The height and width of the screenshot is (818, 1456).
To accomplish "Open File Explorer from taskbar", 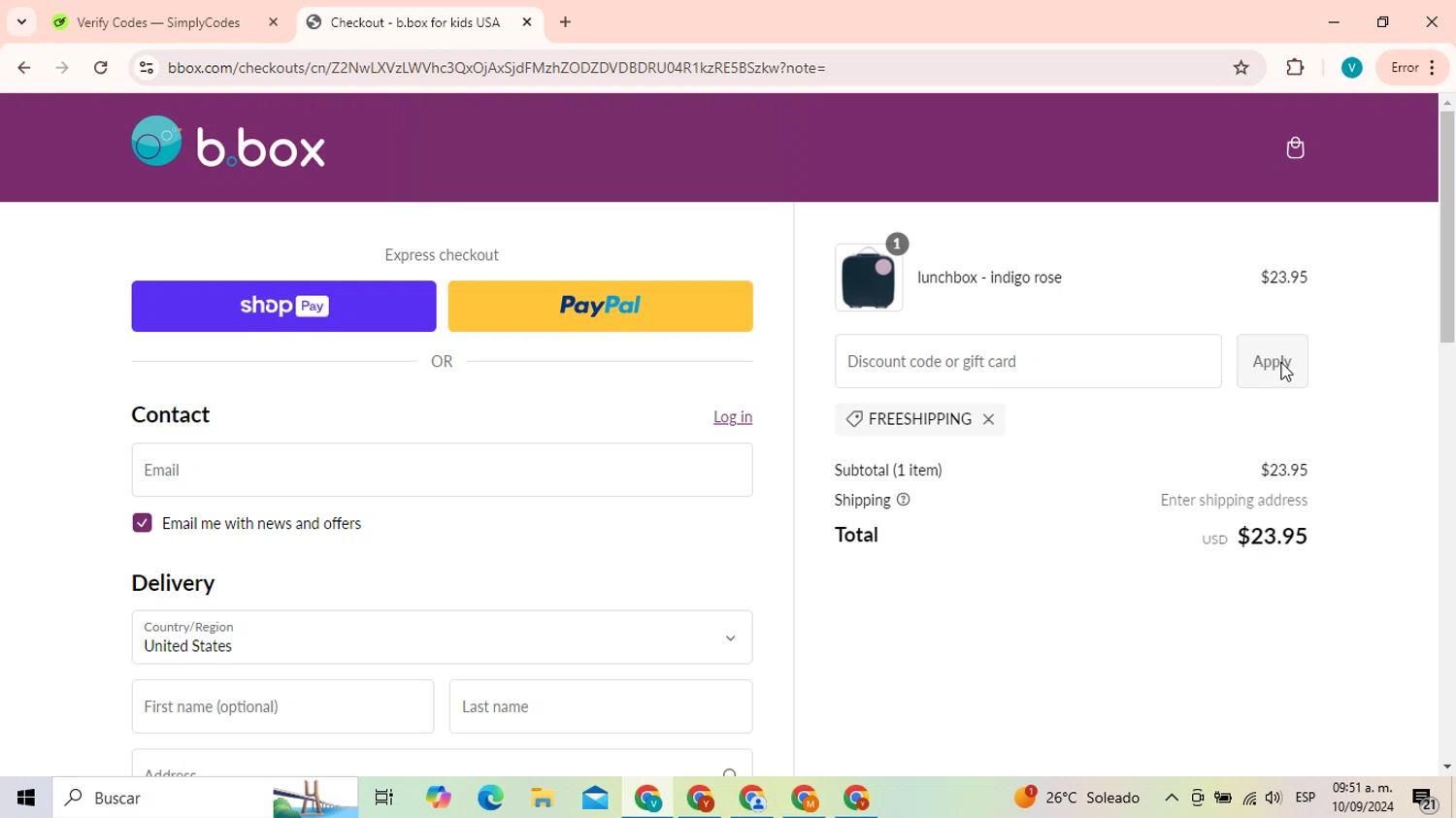I will [x=543, y=798].
